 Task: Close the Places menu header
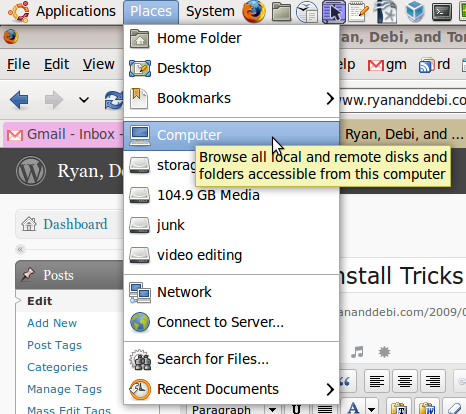pos(151,11)
